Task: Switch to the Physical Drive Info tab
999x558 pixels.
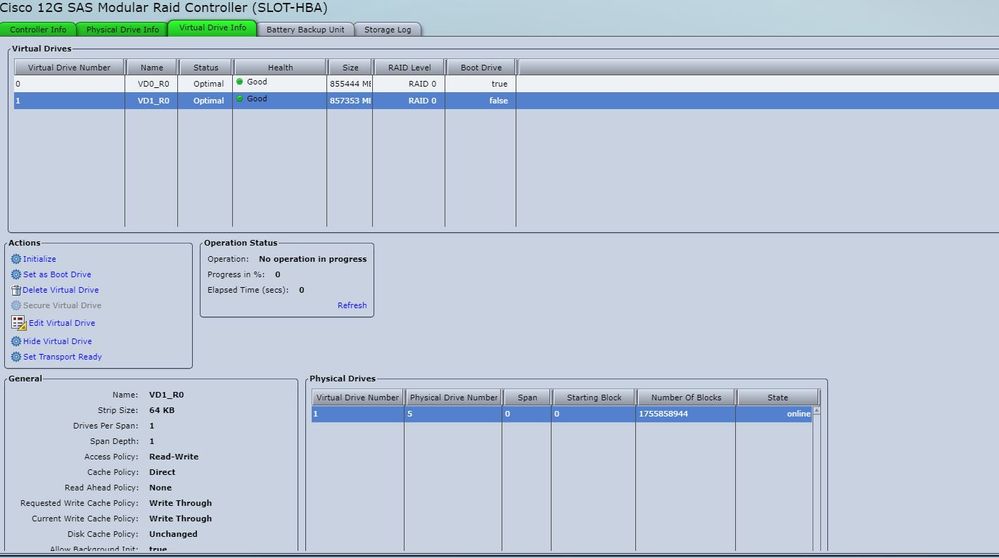Action: [122, 29]
